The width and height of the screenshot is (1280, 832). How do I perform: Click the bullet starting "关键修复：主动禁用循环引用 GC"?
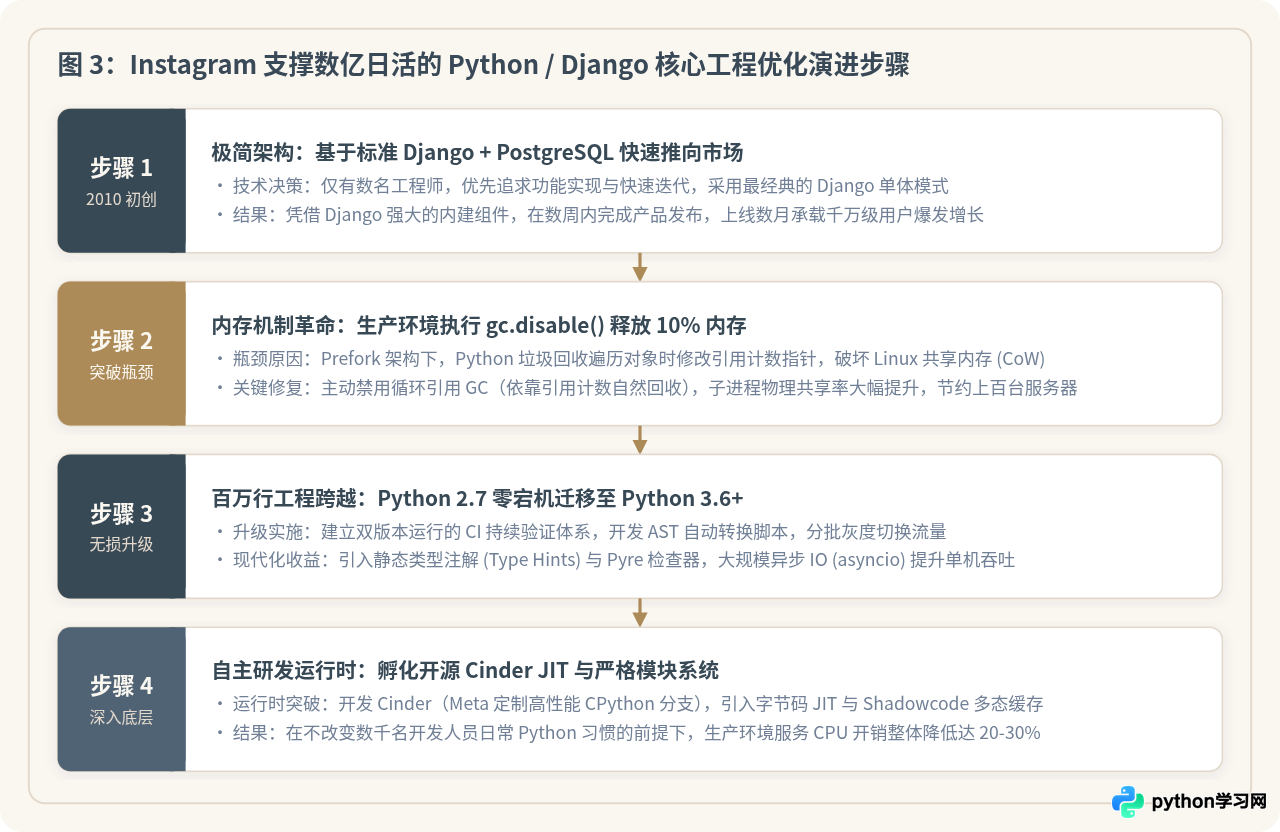coord(645,388)
